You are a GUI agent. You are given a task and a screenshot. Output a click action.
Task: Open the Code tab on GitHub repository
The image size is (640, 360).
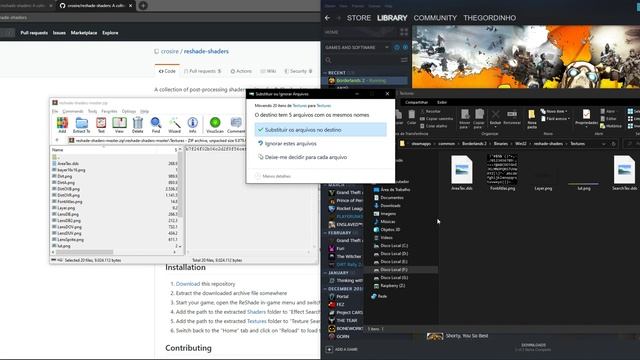click(167, 71)
